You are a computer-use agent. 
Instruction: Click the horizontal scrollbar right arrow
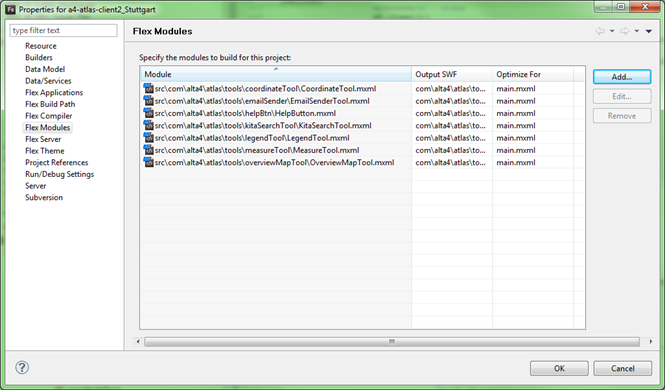coord(651,341)
